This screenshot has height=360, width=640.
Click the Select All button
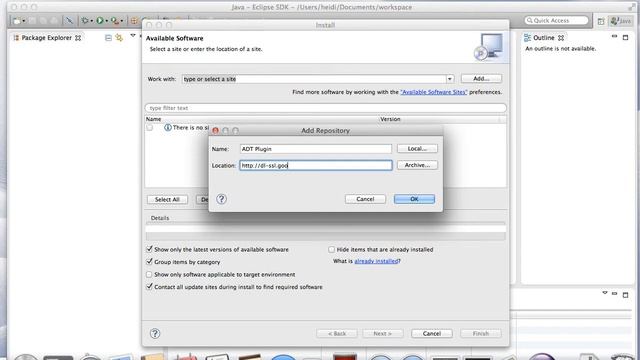(167, 200)
